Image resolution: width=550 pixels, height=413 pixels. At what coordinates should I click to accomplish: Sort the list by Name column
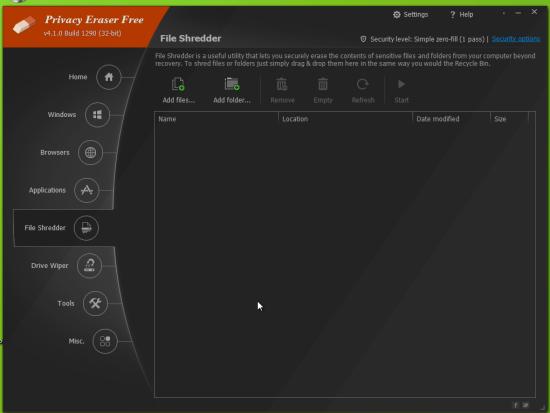pos(216,119)
